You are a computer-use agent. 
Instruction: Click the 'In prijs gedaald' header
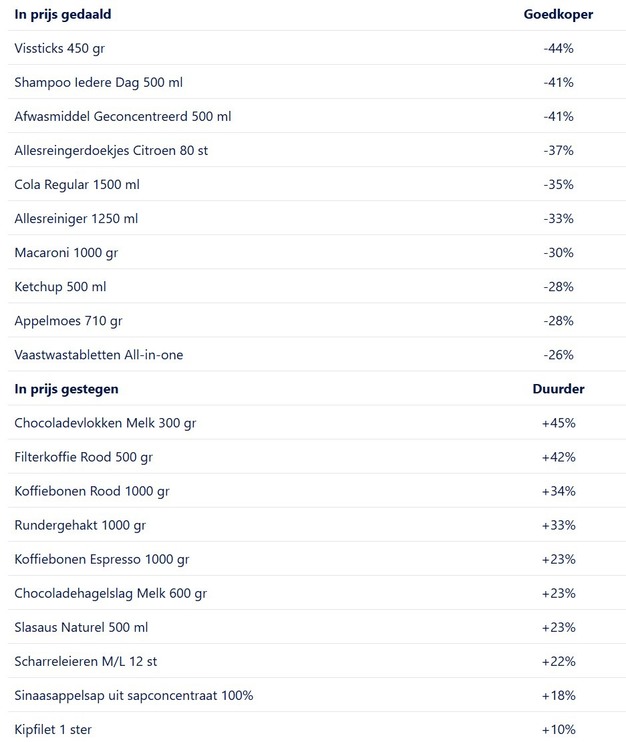63,14
